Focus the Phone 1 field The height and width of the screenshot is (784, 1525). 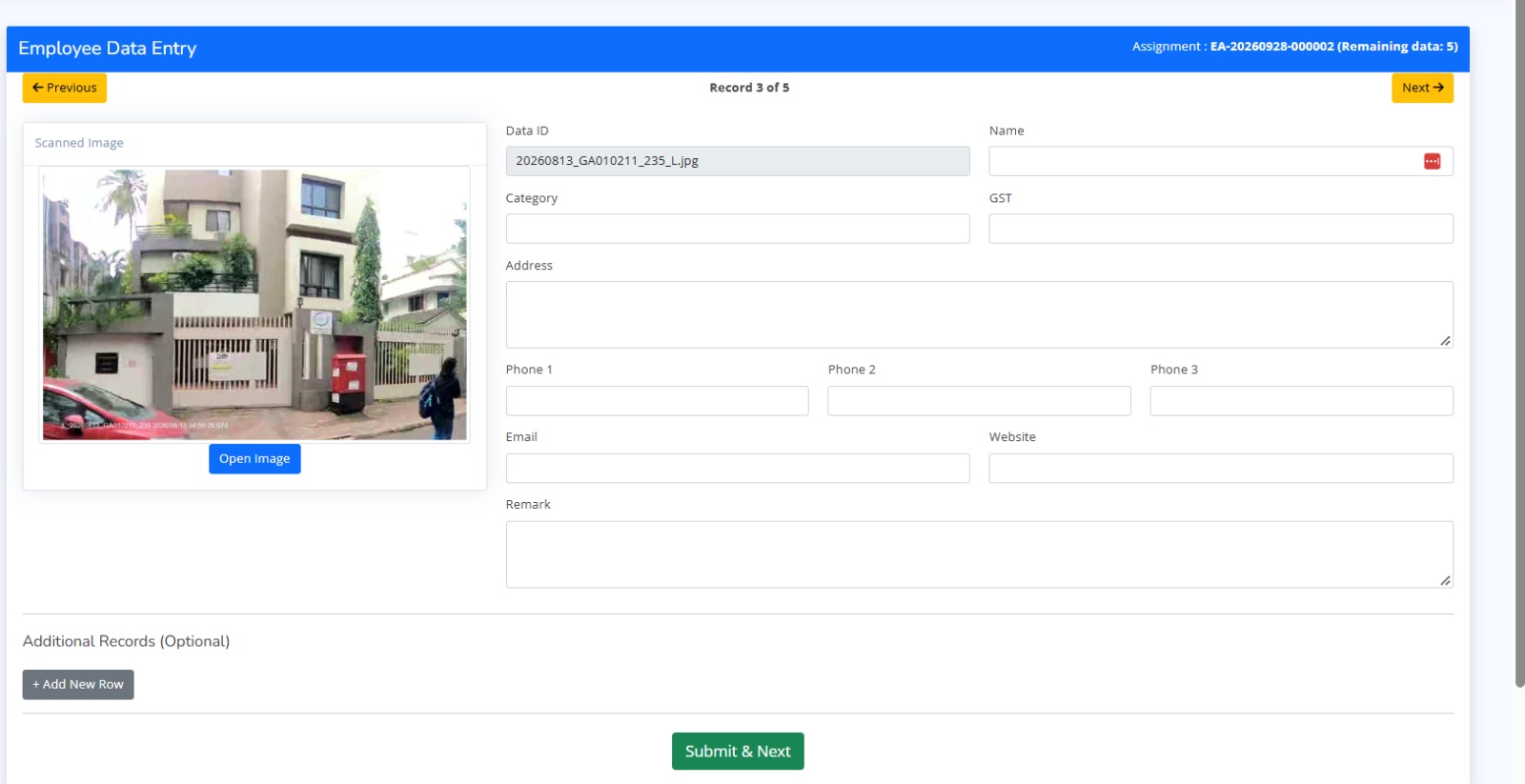(x=658, y=401)
